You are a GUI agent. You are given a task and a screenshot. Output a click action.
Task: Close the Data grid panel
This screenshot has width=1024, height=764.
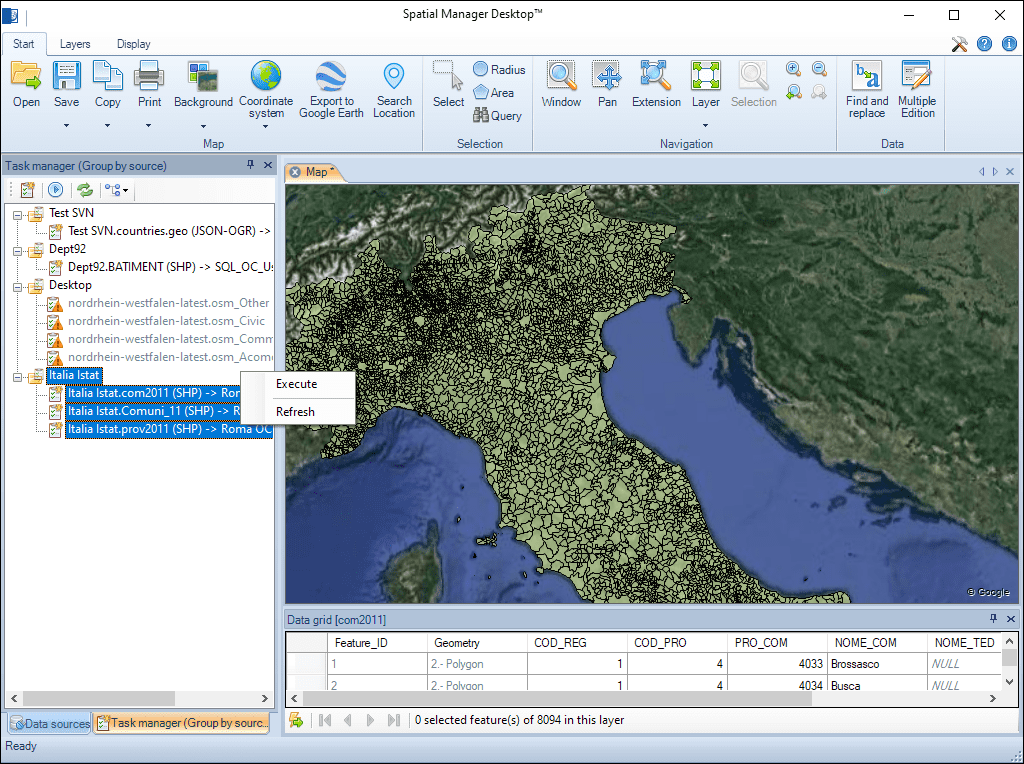1011,618
